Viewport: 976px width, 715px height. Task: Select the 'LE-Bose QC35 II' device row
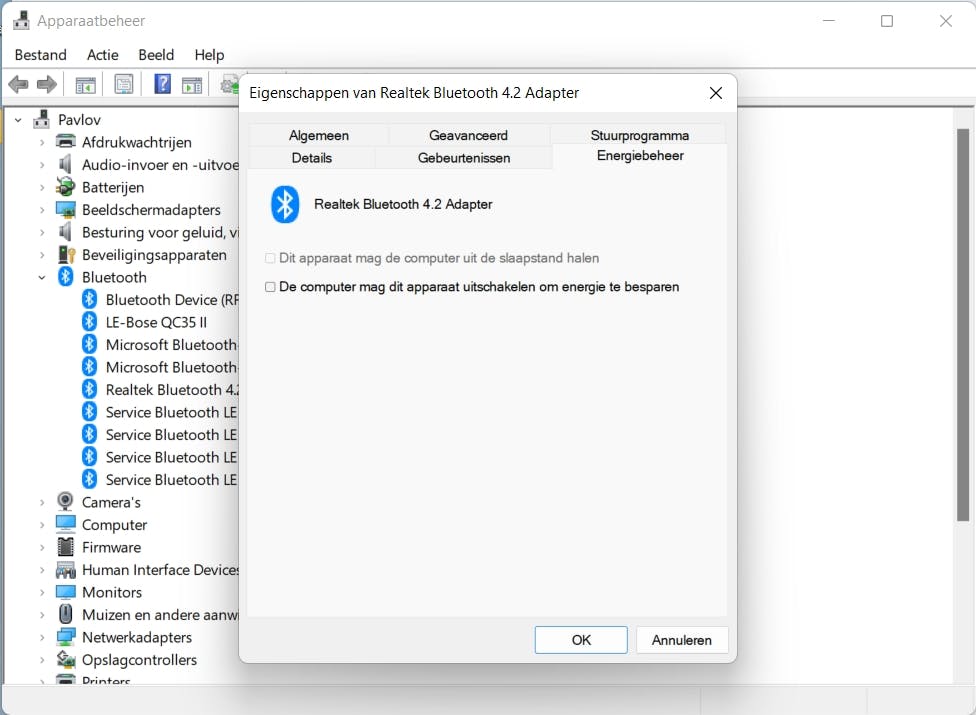156,322
